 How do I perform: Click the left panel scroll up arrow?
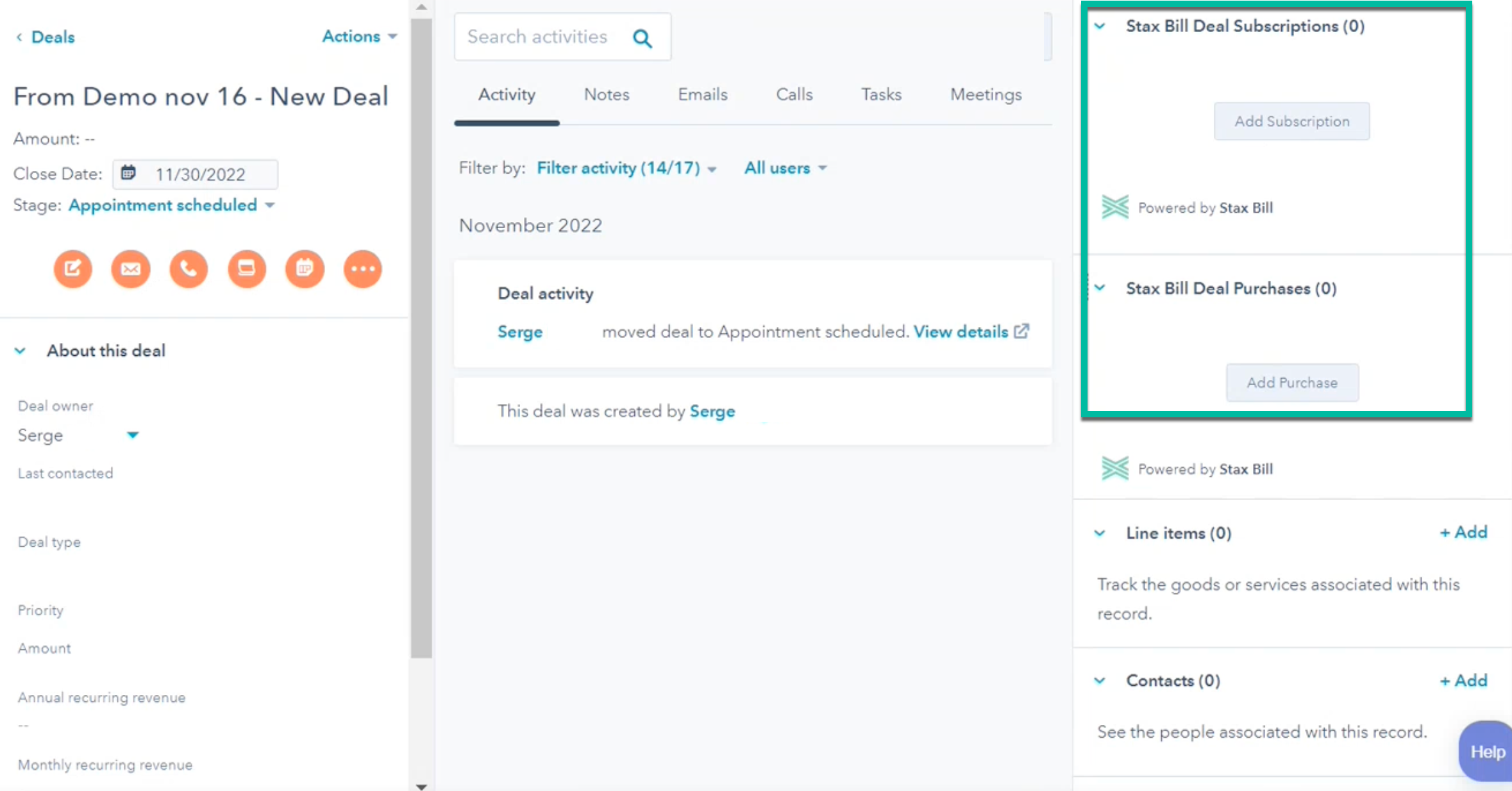point(421,7)
